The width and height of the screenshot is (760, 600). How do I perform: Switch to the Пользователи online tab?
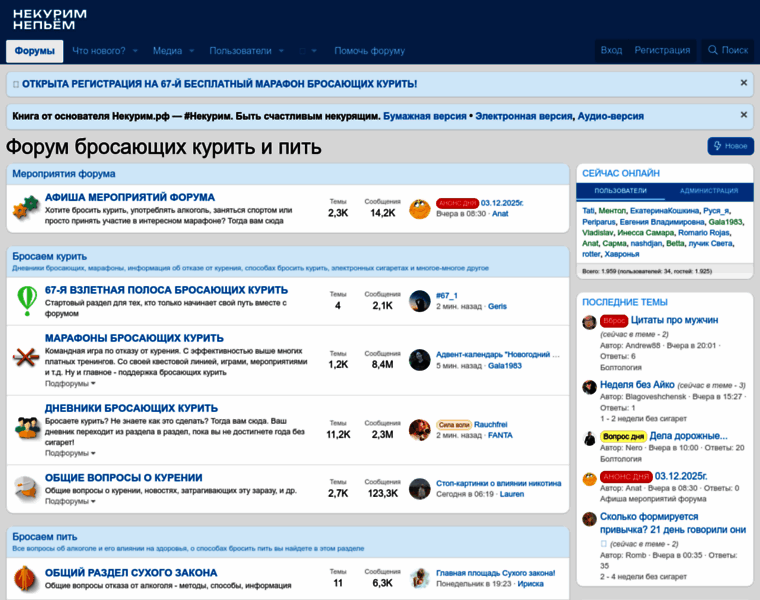click(x=620, y=191)
